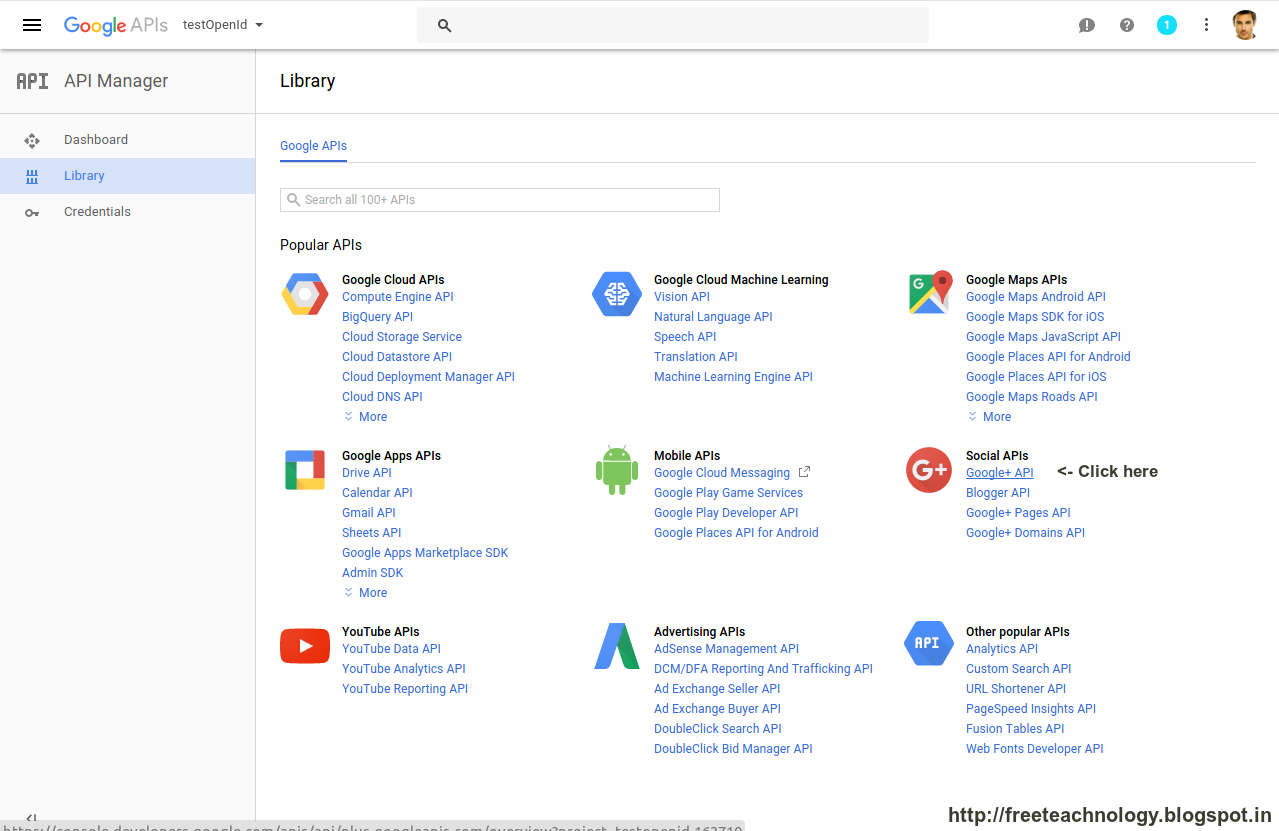Expand More under Google Cloud APIs

tap(365, 417)
